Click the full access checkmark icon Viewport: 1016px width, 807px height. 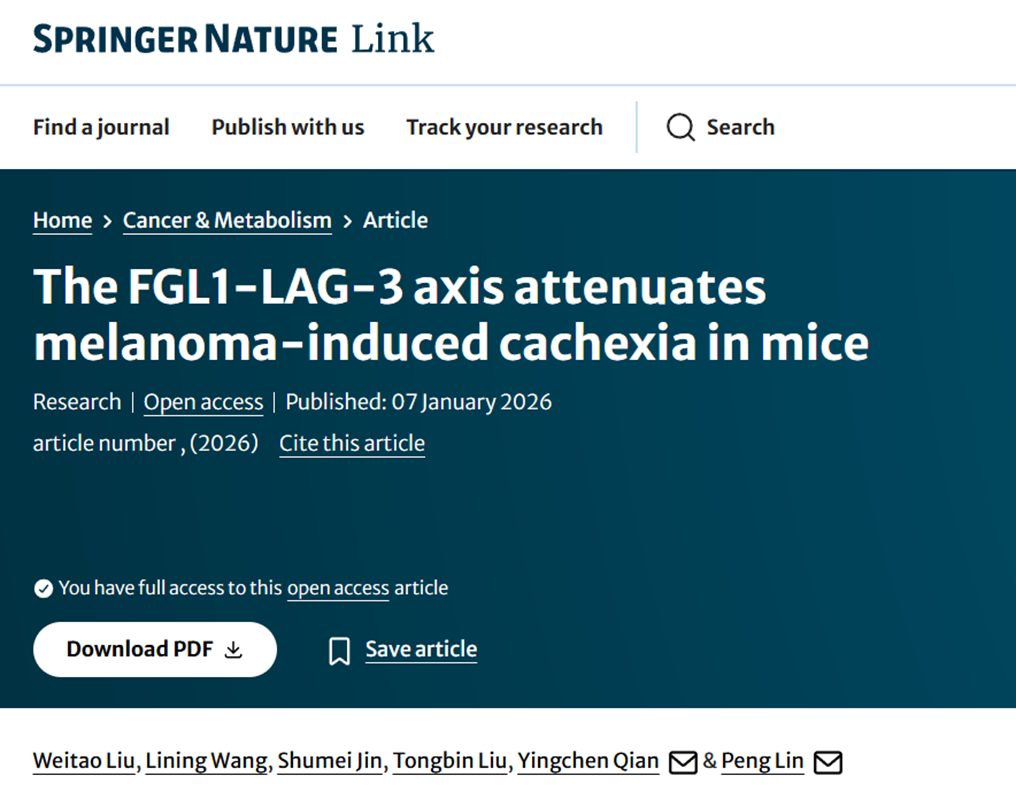coord(43,588)
